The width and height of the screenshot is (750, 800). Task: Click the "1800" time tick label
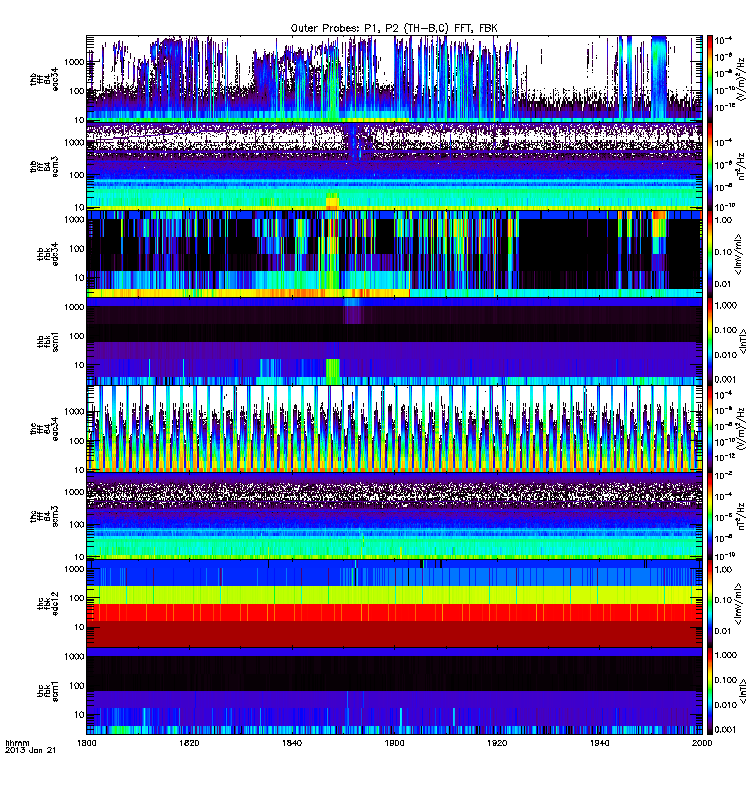coord(87,743)
